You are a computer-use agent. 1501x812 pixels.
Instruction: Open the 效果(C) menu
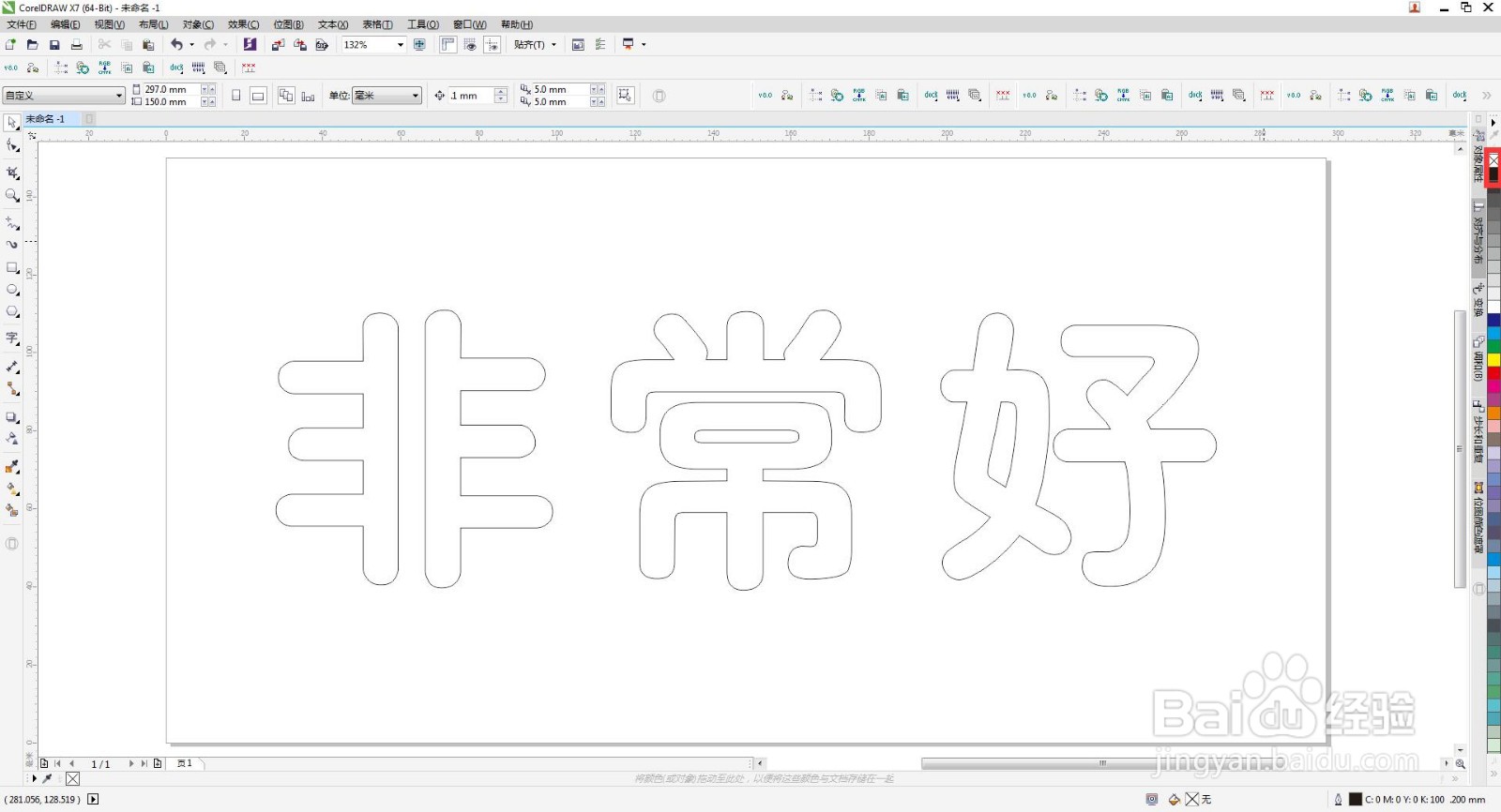[243, 24]
